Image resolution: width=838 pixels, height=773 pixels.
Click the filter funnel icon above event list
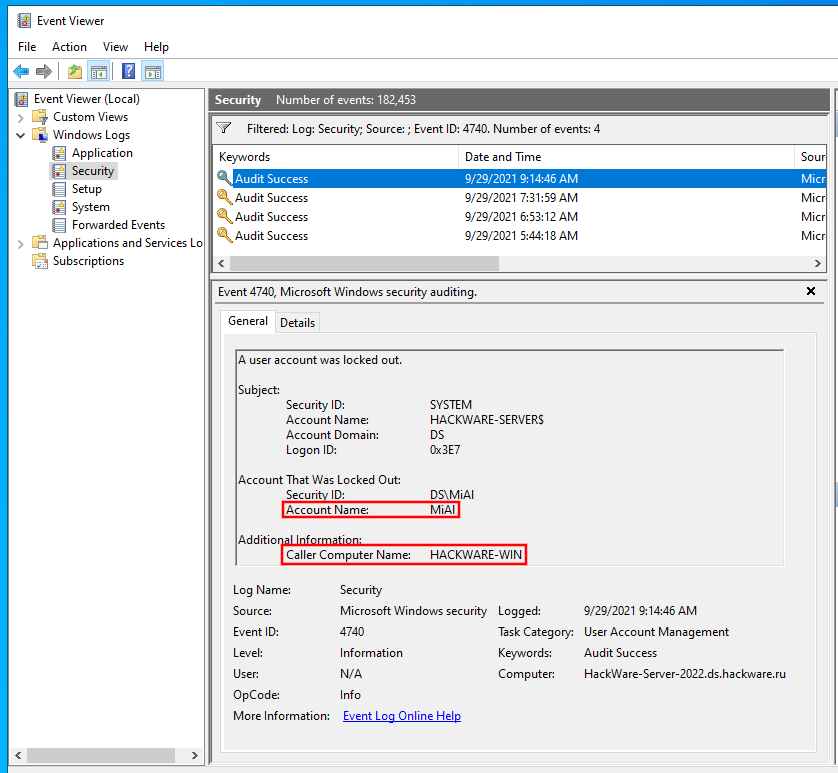coord(225,129)
